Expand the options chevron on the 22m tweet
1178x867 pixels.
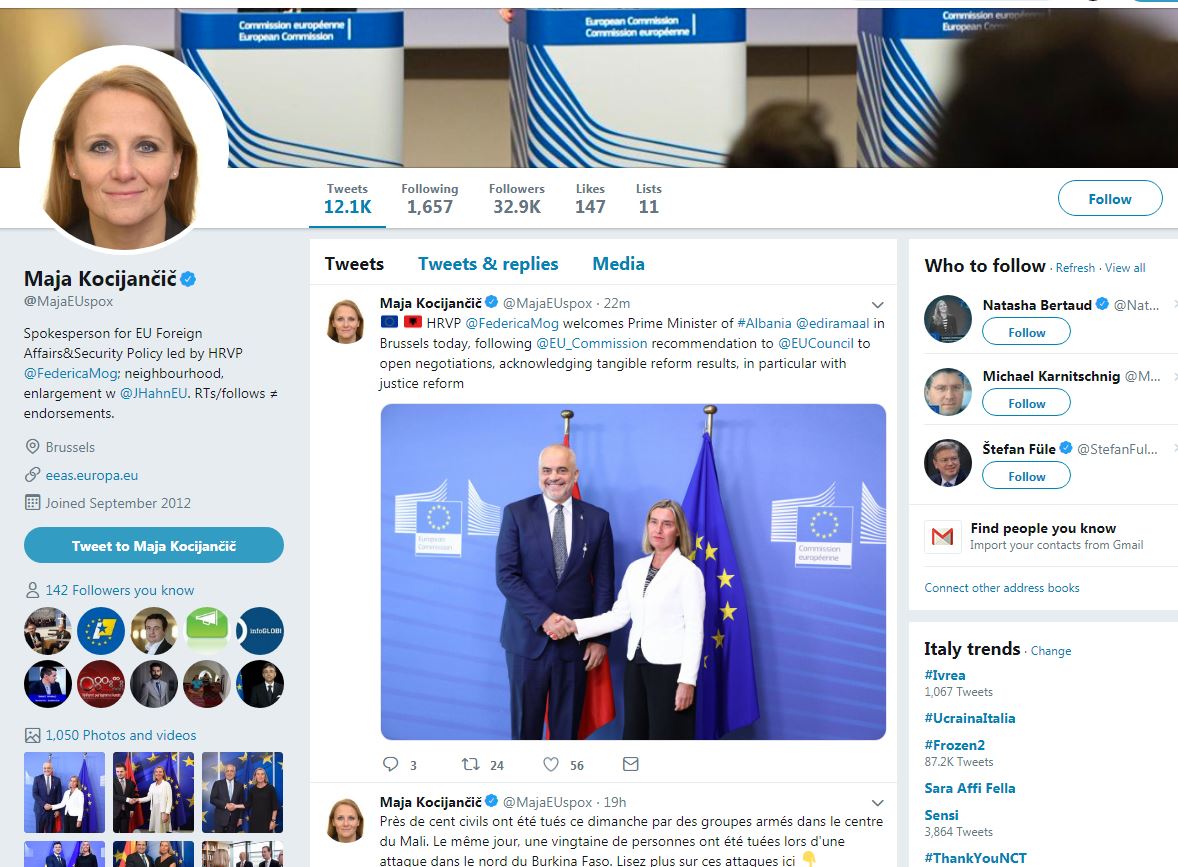pos(877,304)
